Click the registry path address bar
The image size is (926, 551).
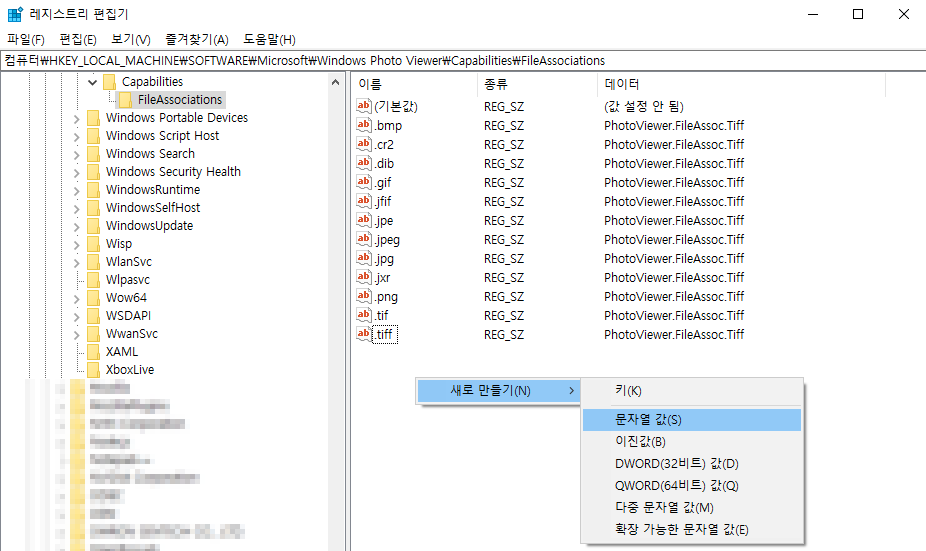coord(463,61)
